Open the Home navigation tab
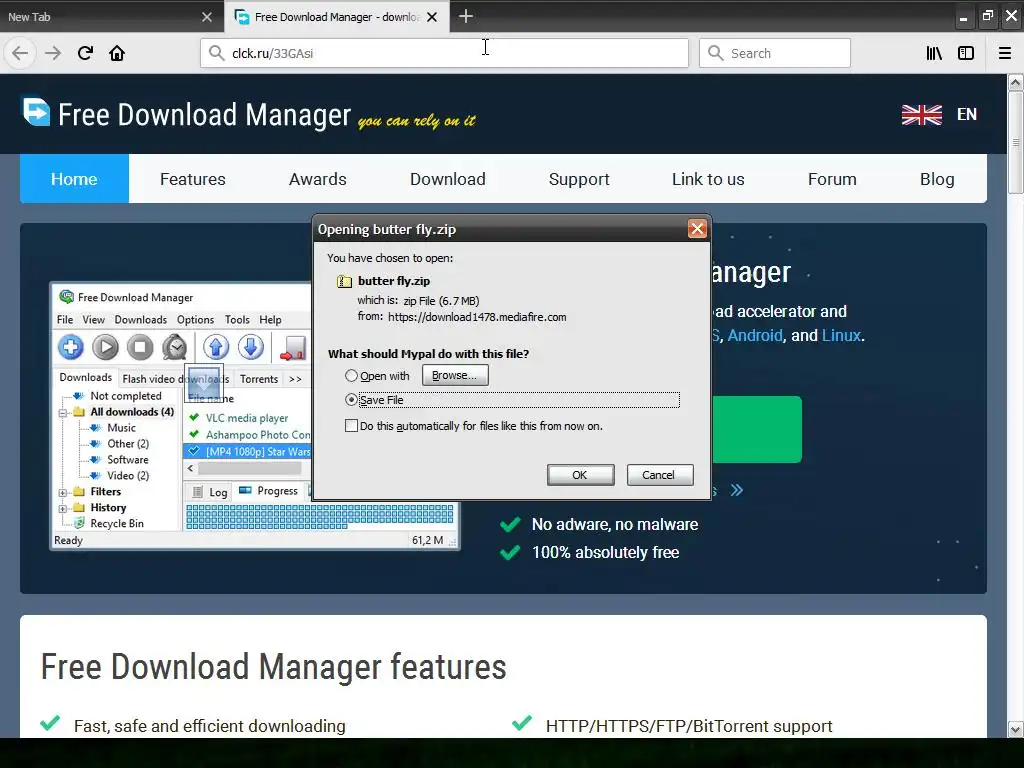The image size is (1024, 768). click(74, 179)
